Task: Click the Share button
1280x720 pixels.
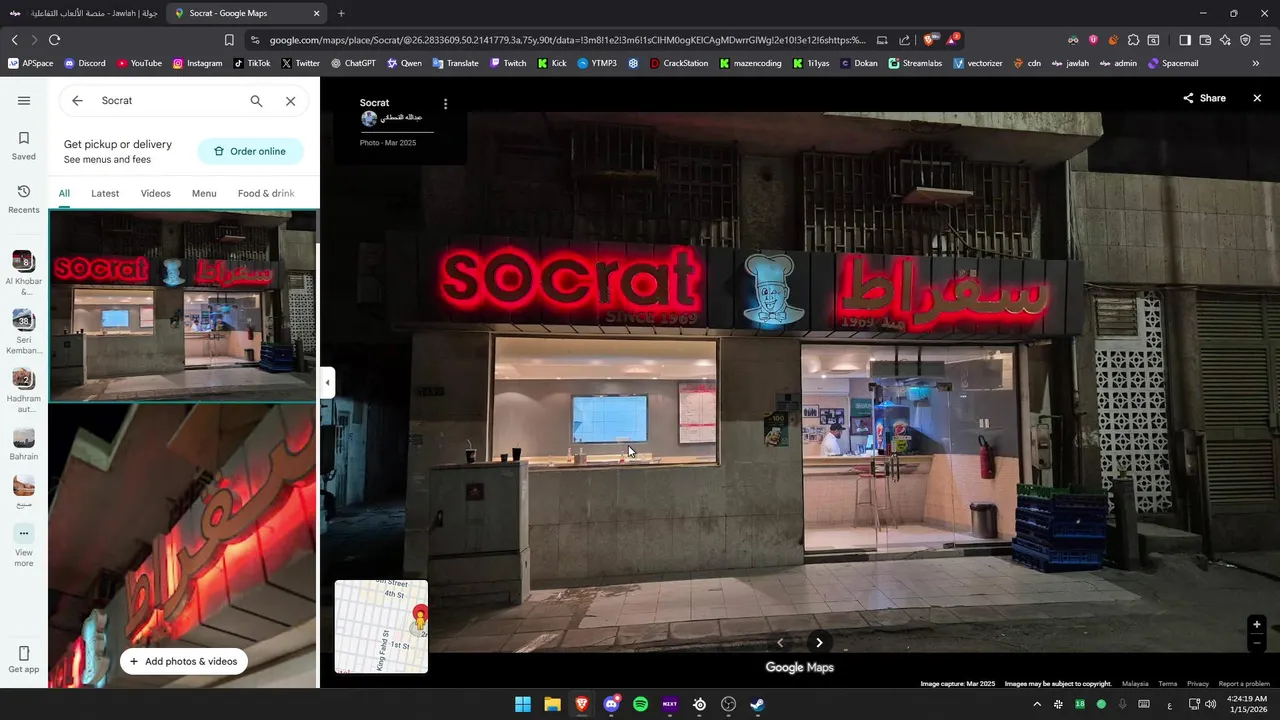Action: tap(1204, 98)
